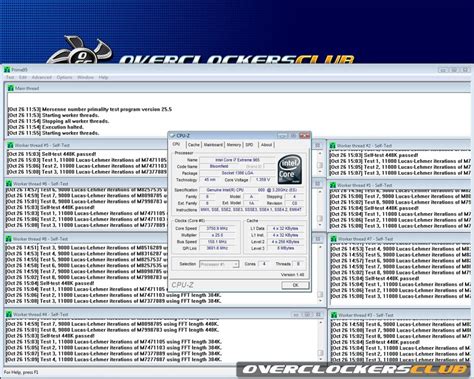Open the Edit menu in Prime95

pyautogui.click(x=23, y=77)
